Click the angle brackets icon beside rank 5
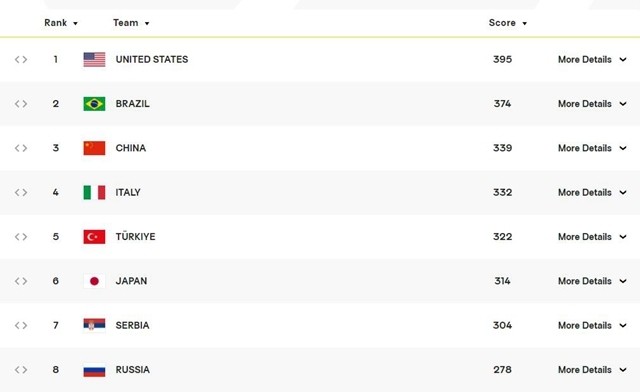The height and width of the screenshot is (392, 640). [x=21, y=237]
